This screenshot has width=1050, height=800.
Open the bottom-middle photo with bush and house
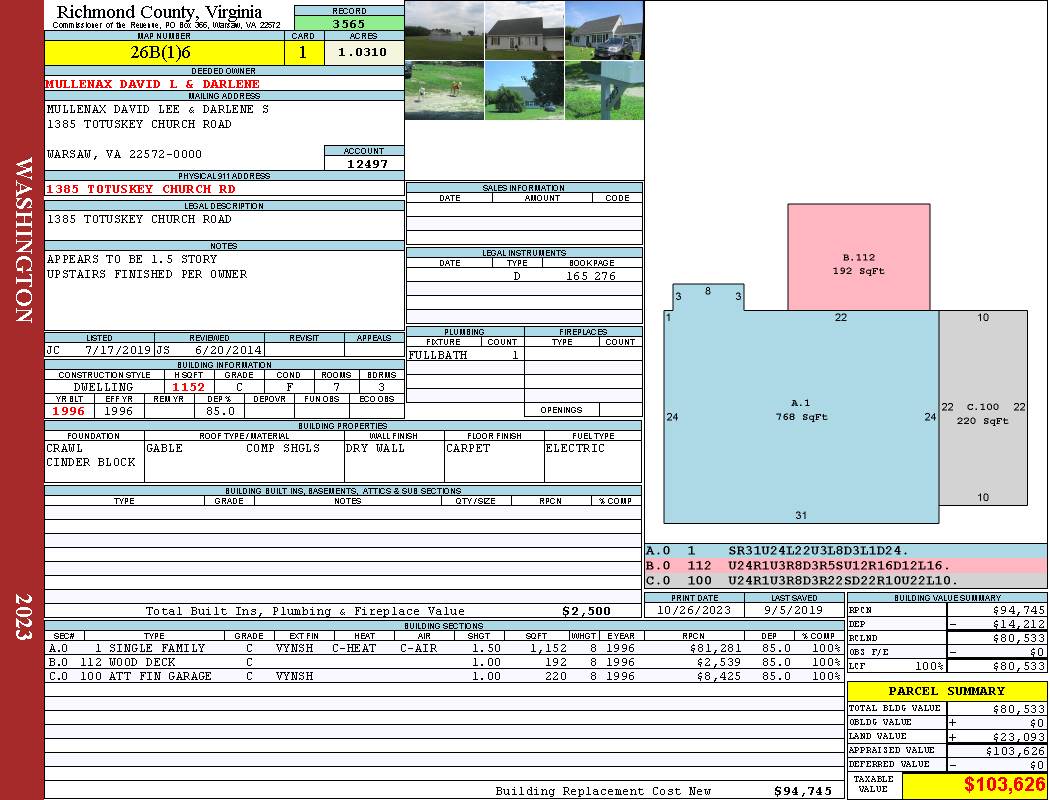tap(524, 90)
